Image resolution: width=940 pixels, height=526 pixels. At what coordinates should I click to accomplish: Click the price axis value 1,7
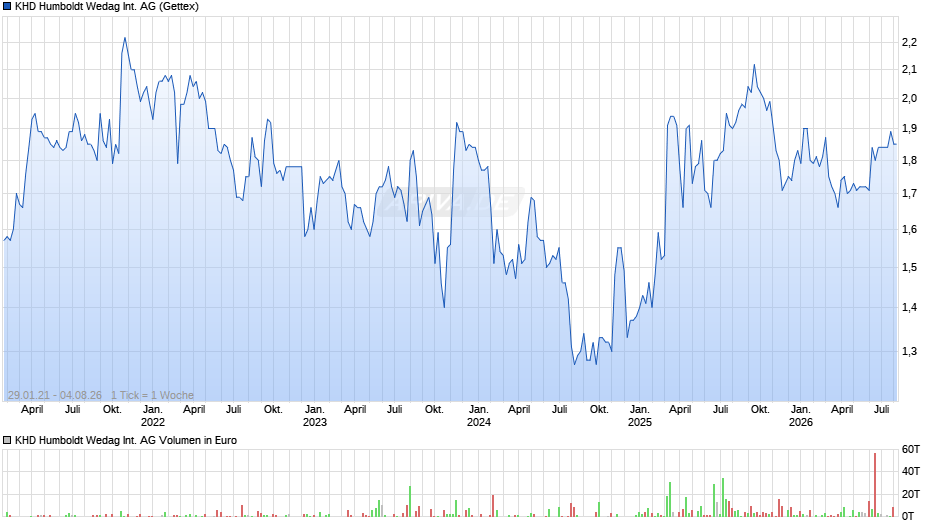[909, 193]
